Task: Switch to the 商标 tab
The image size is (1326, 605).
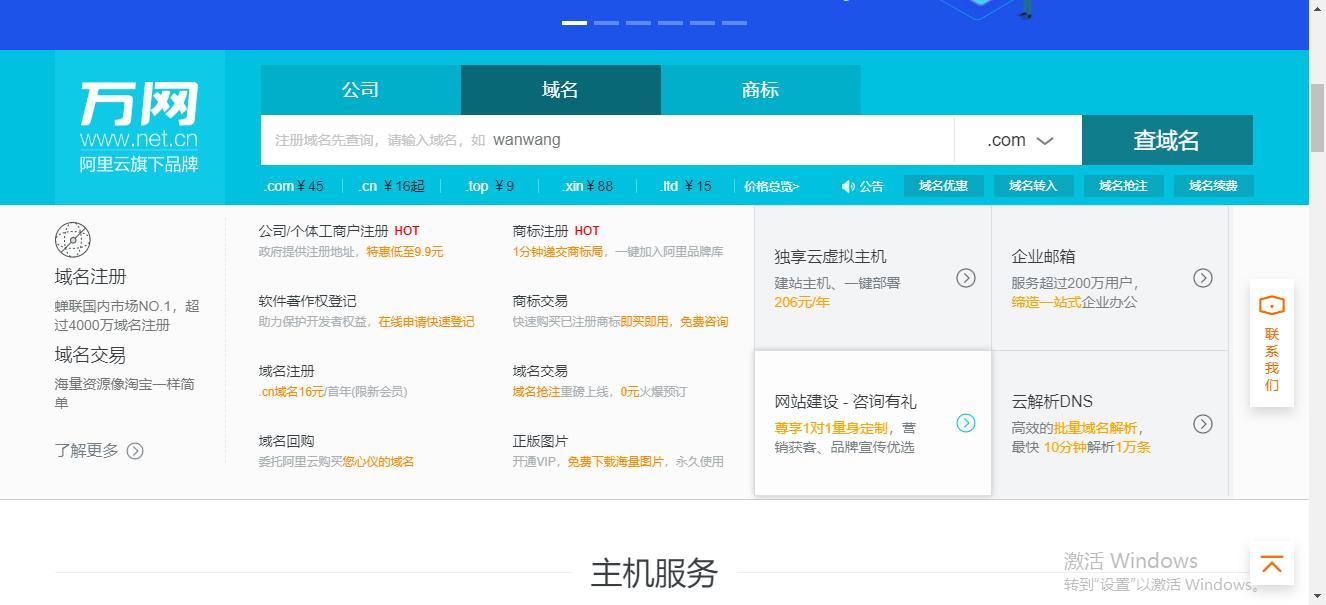Action: [x=760, y=90]
